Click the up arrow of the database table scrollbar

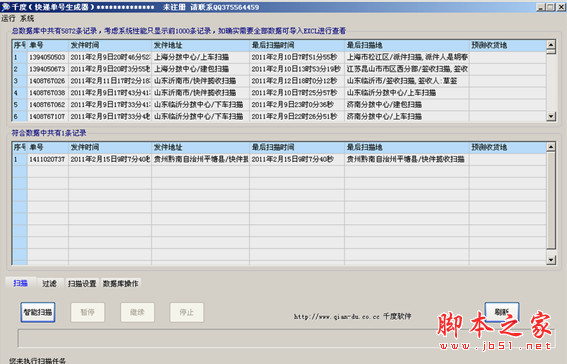point(551,45)
